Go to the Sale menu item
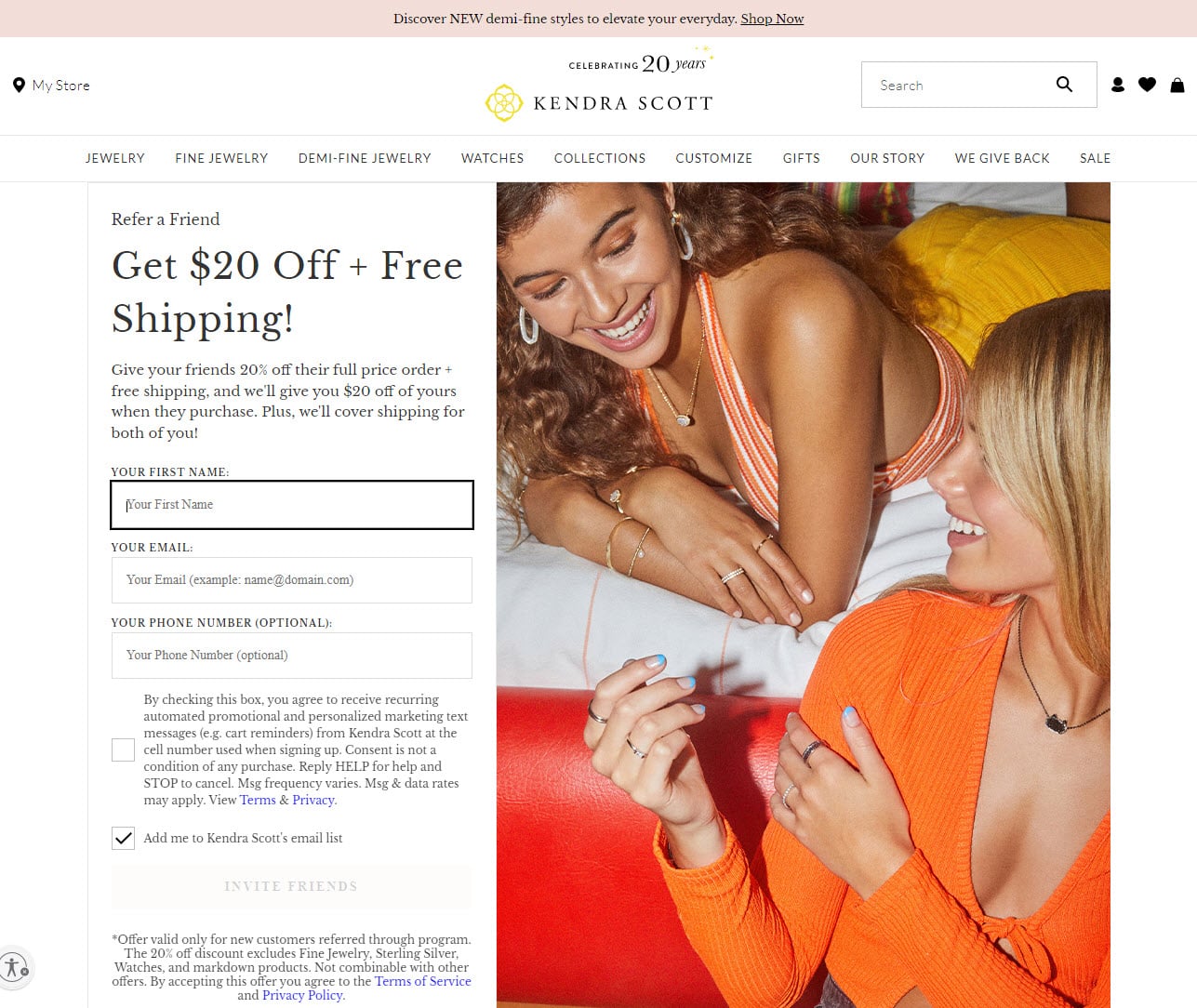 point(1095,158)
